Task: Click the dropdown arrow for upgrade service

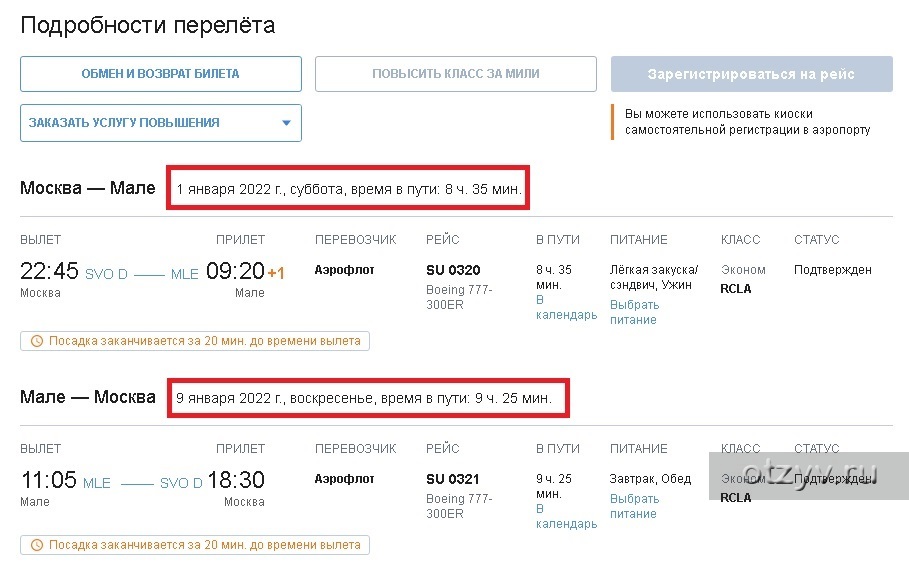Action: [x=286, y=123]
